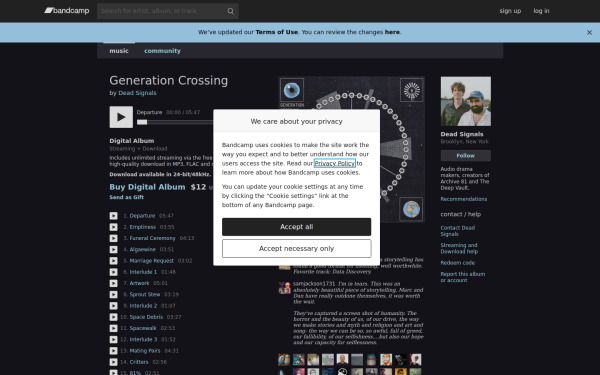Open the music tab

point(119,51)
